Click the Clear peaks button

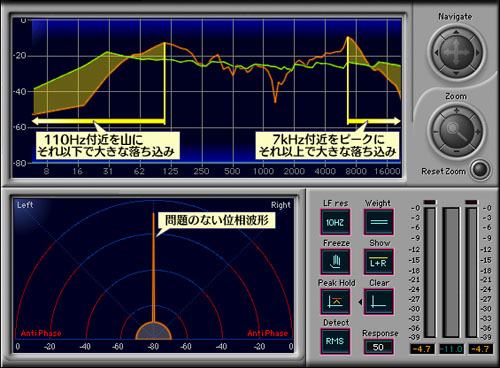[x=379, y=301]
